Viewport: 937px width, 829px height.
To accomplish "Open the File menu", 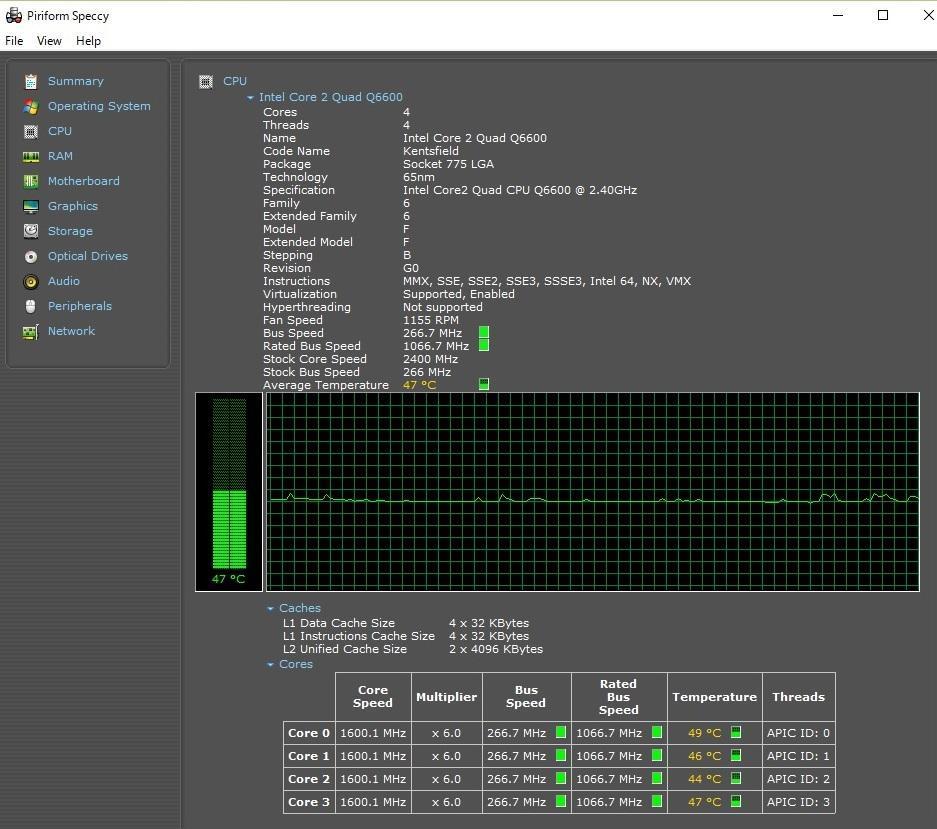I will (14, 41).
